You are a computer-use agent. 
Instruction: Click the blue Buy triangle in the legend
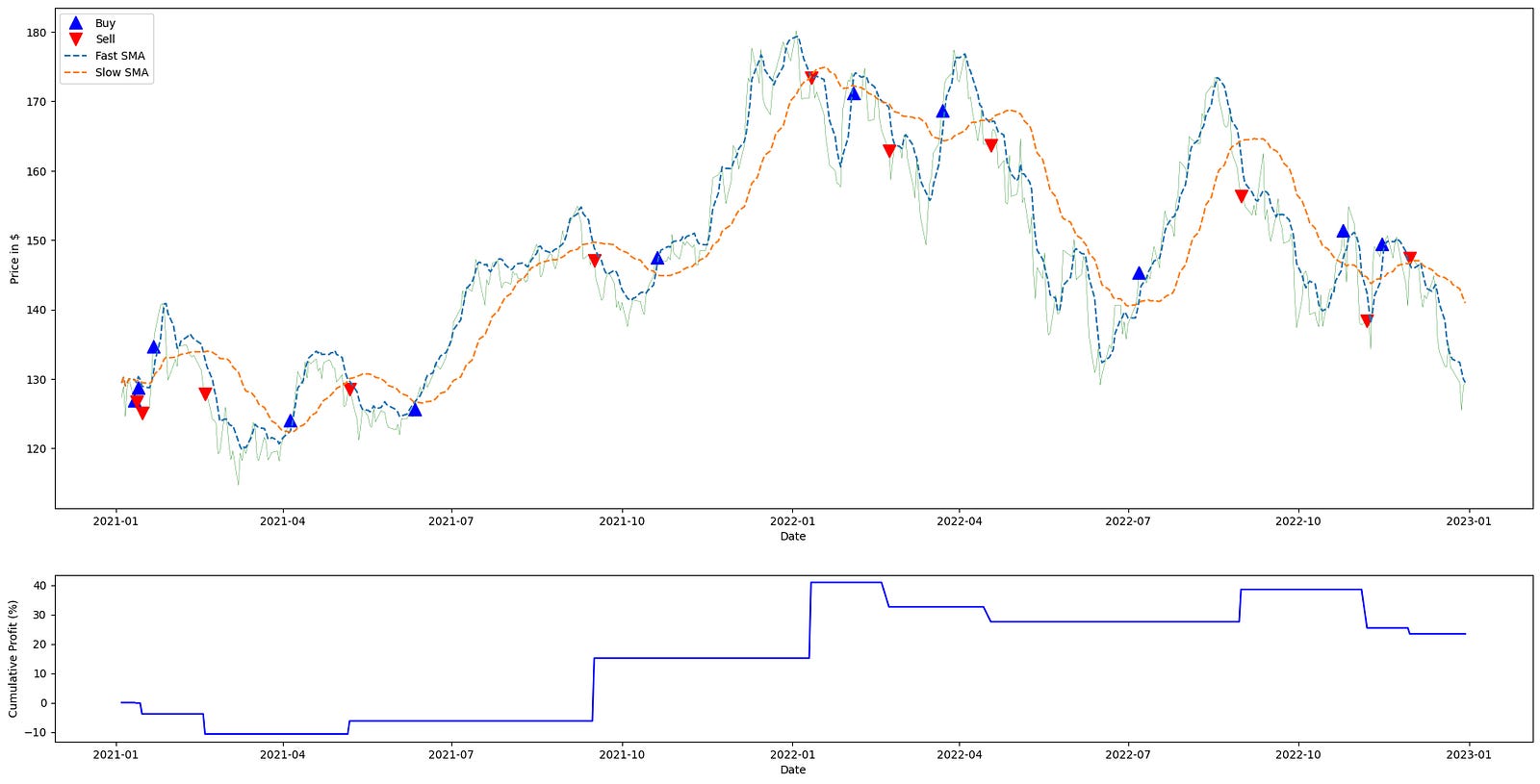76,23
